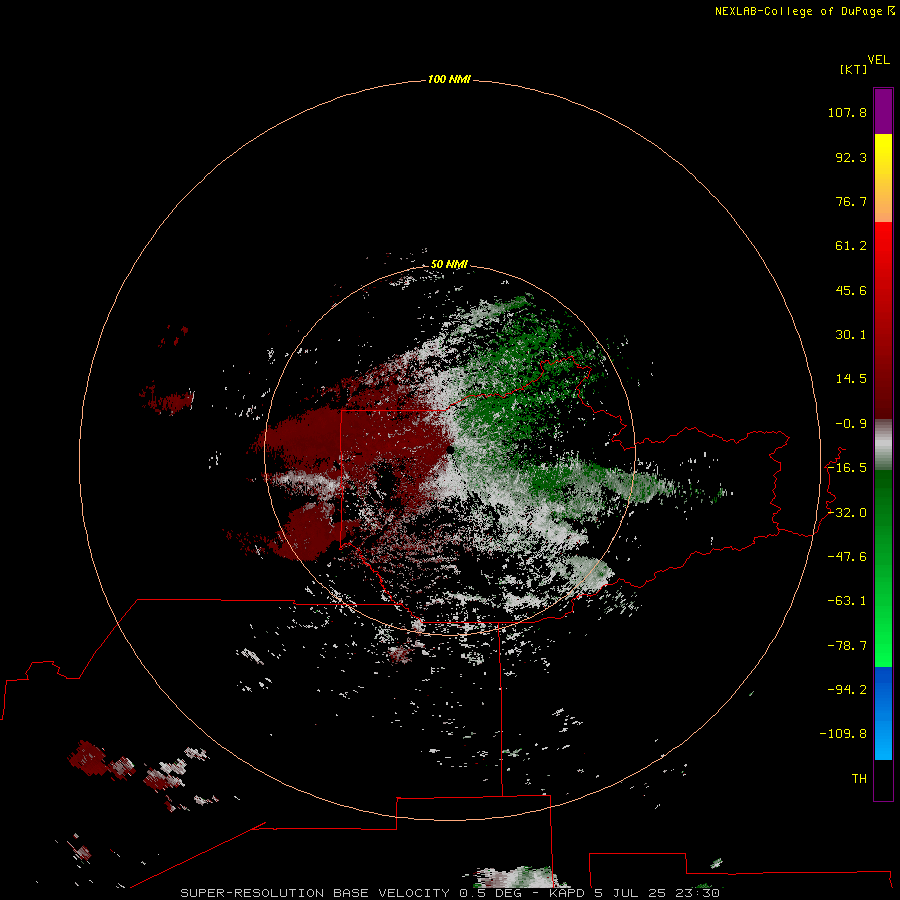Click the 61.2 legend value

[851, 246]
